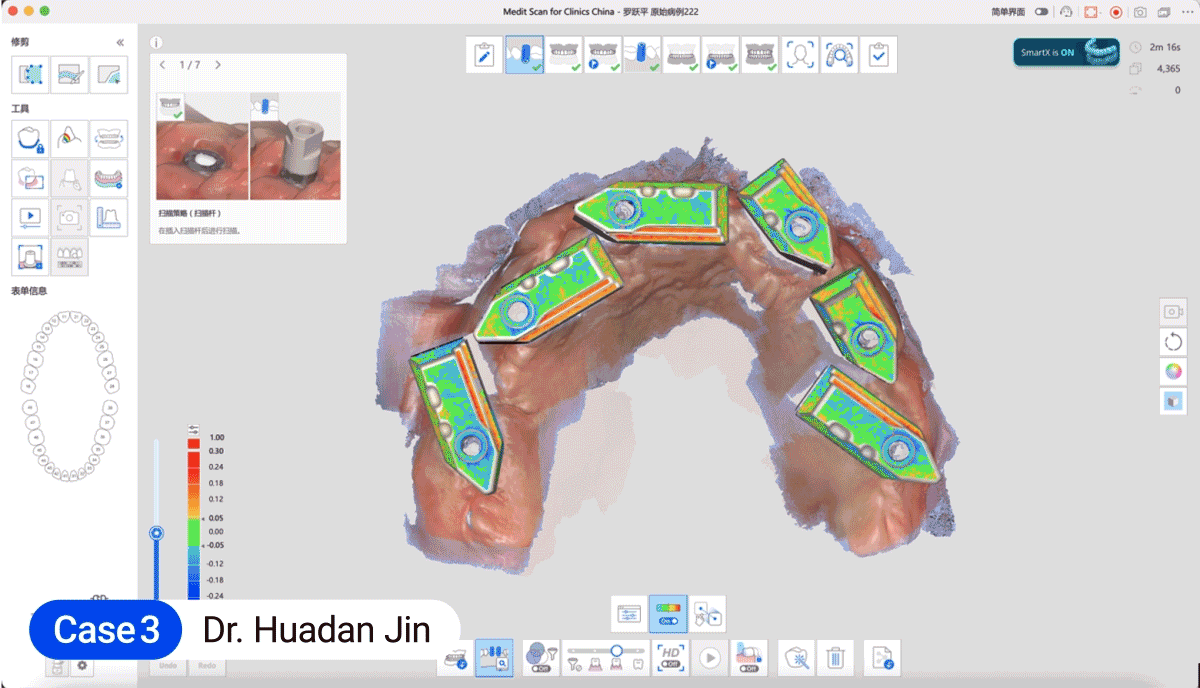Open the occlusion analysis tool

coord(70,137)
